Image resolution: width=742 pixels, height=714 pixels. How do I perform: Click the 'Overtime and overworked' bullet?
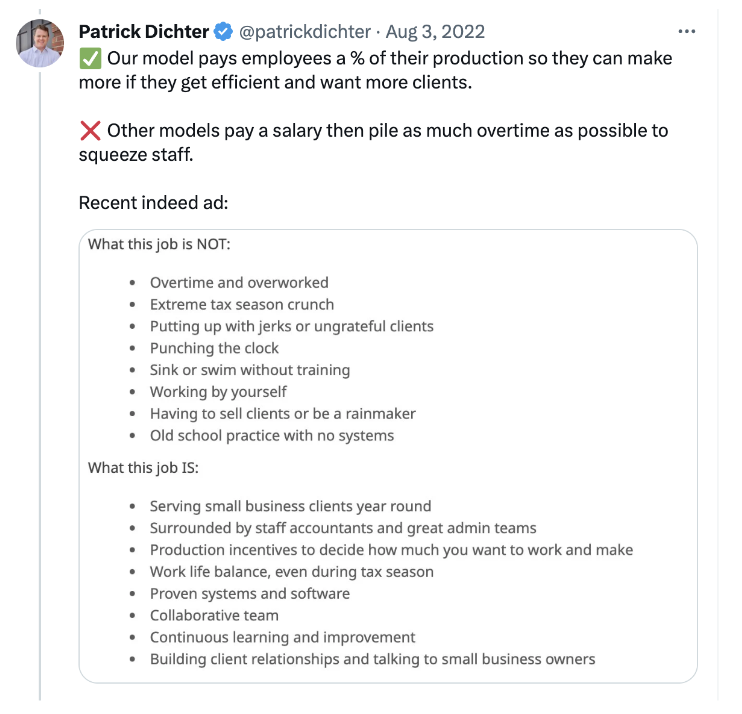click(x=239, y=282)
